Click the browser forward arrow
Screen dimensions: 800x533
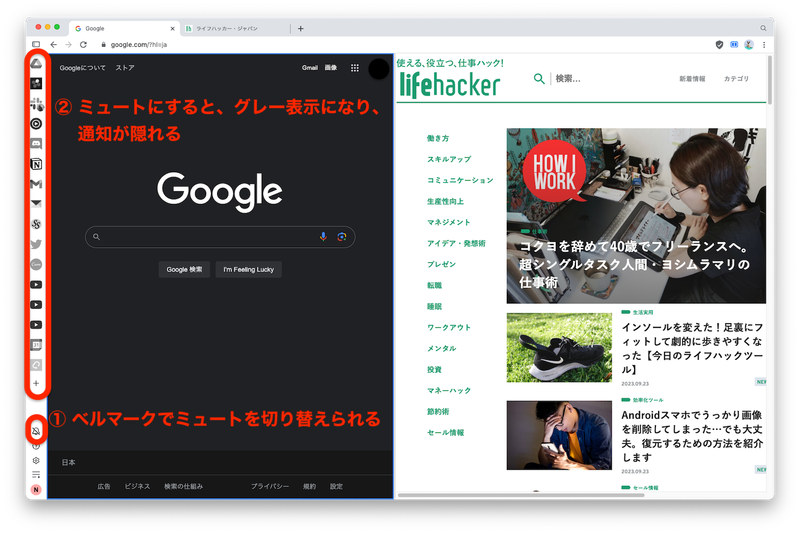[68, 45]
